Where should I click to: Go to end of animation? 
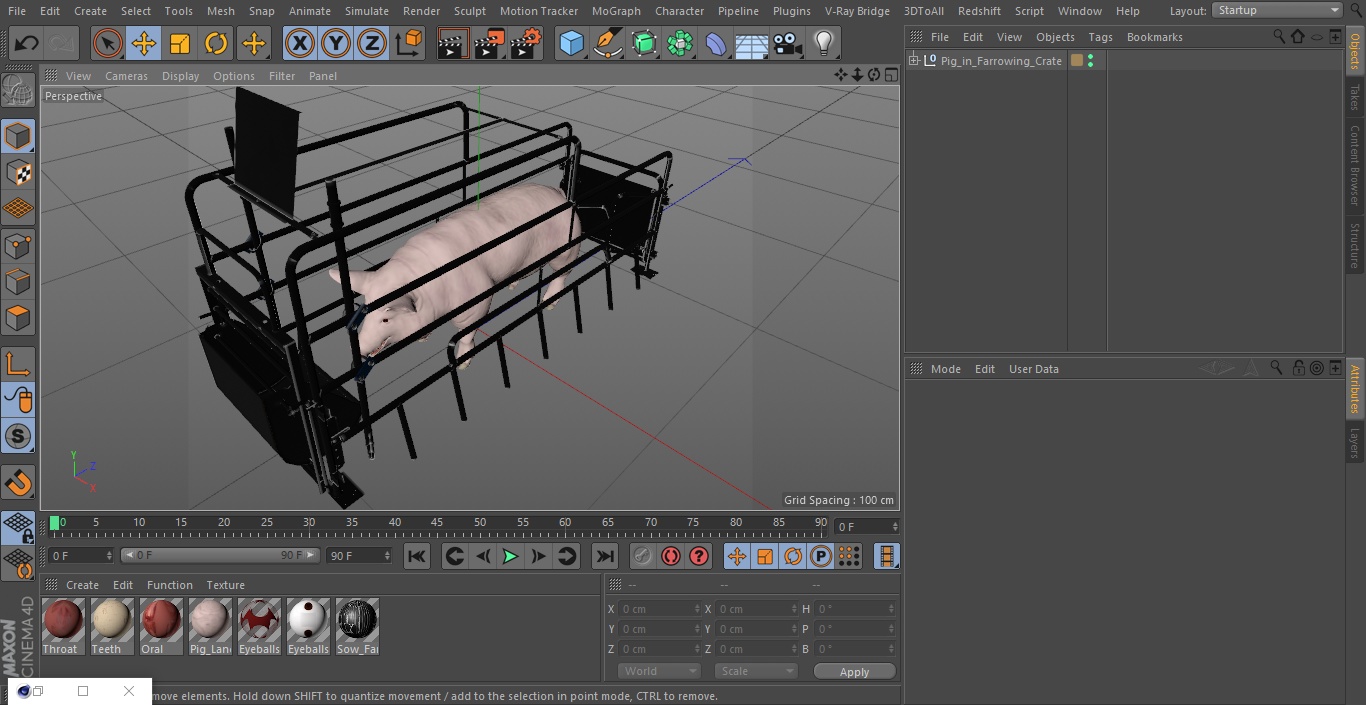tap(604, 556)
